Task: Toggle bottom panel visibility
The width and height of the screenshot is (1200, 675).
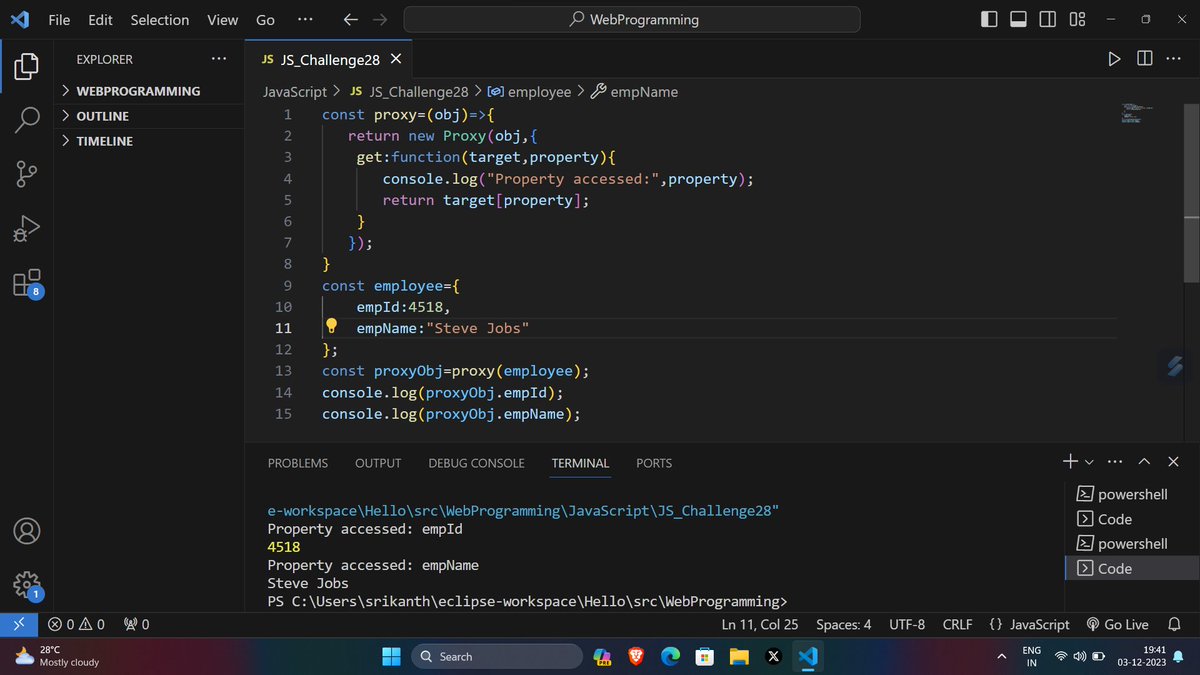Action: pyautogui.click(x=1018, y=19)
